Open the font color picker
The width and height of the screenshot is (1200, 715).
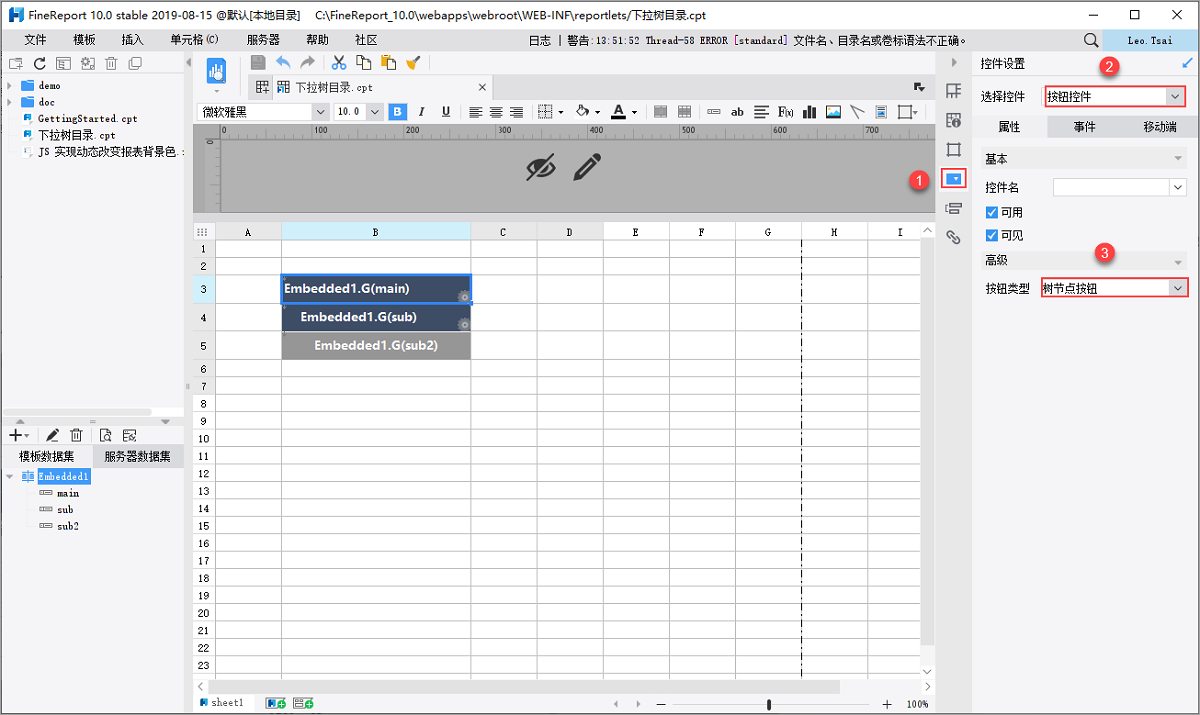tap(619, 112)
